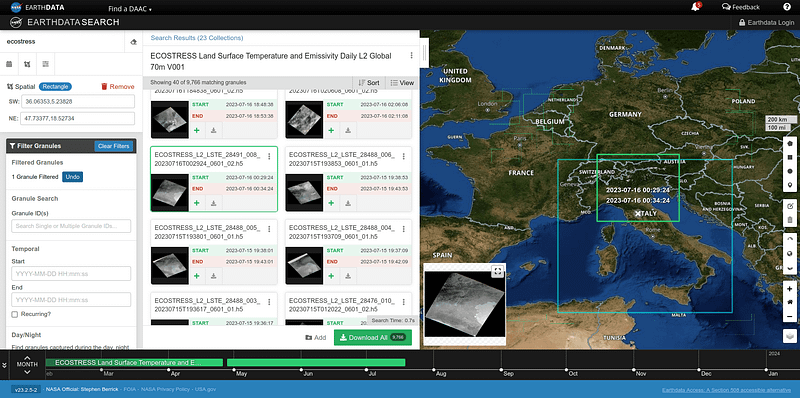Image resolution: width=800 pixels, height=398 pixels.
Task: Focus the Temporal End date field
Action: [x=71, y=300]
